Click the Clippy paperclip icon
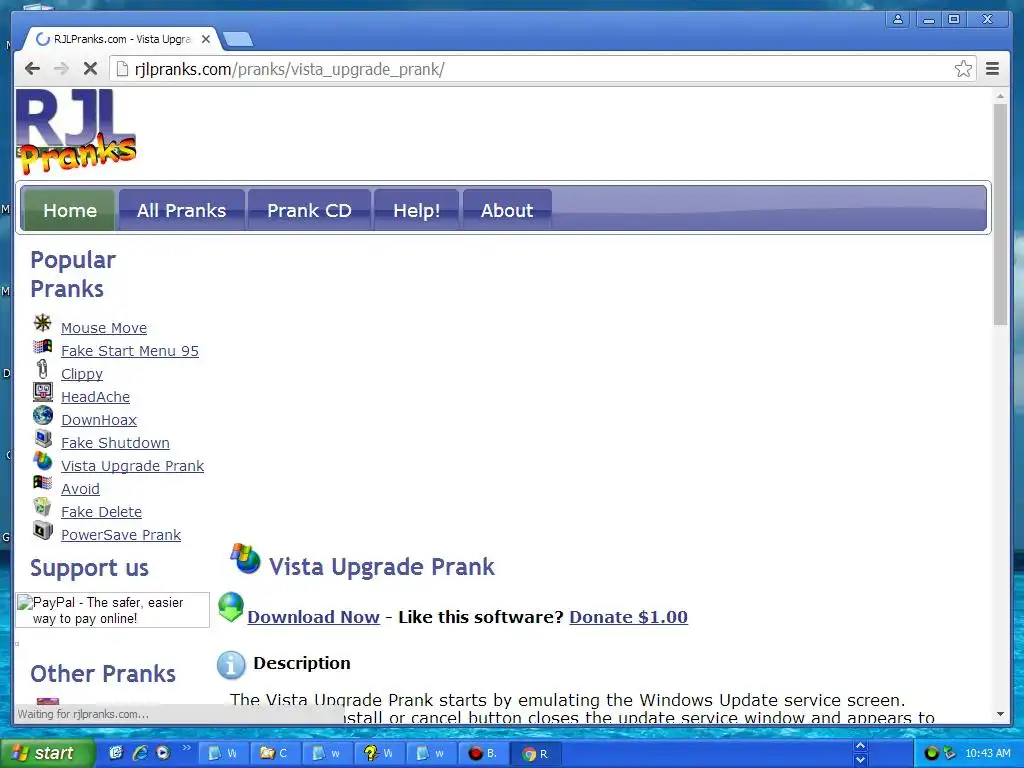 click(42, 369)
